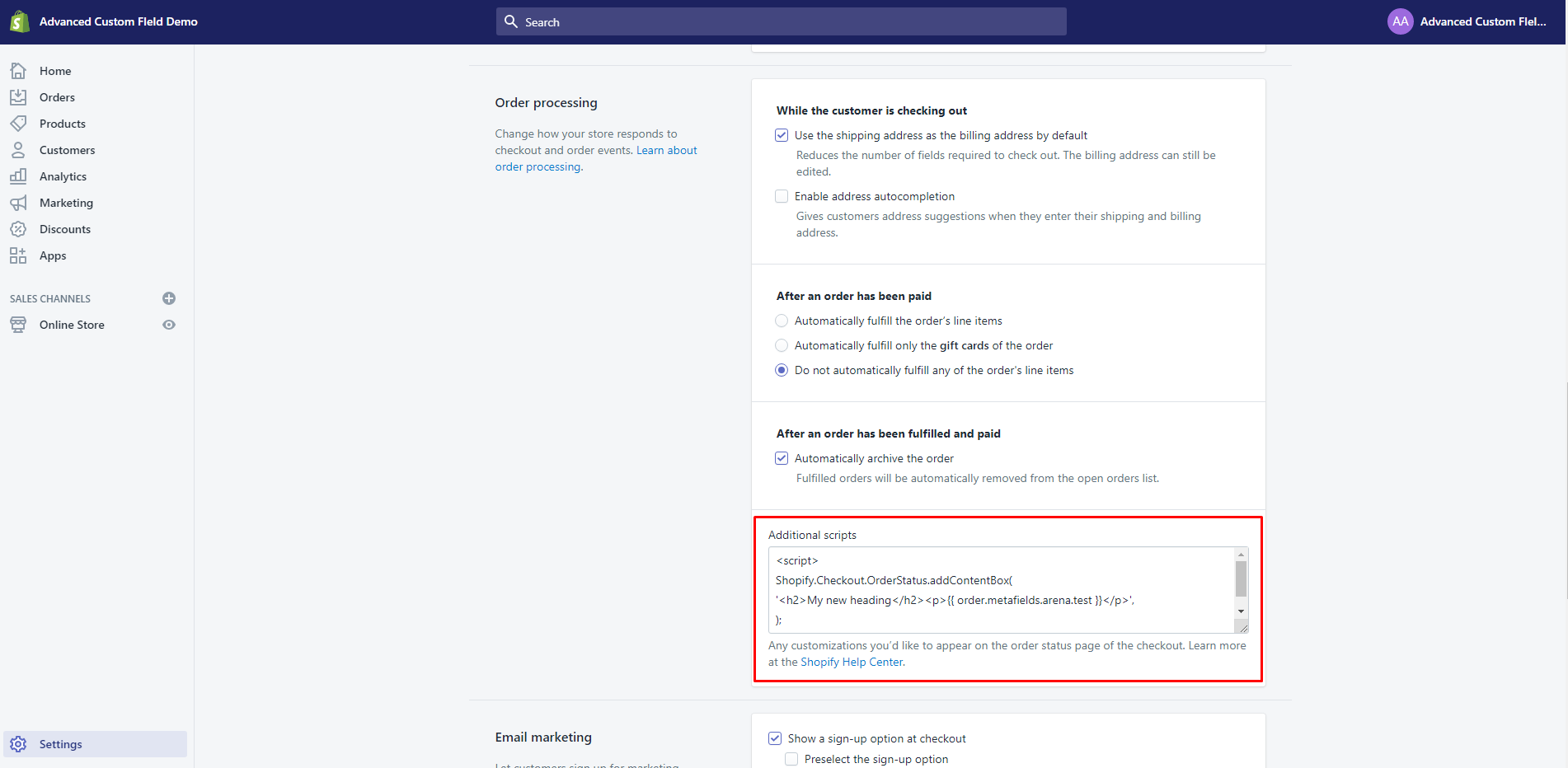This screenshot has height=768, width=1568.
Task: Enable address autocompletion checkbox
Action: (782, 196)
